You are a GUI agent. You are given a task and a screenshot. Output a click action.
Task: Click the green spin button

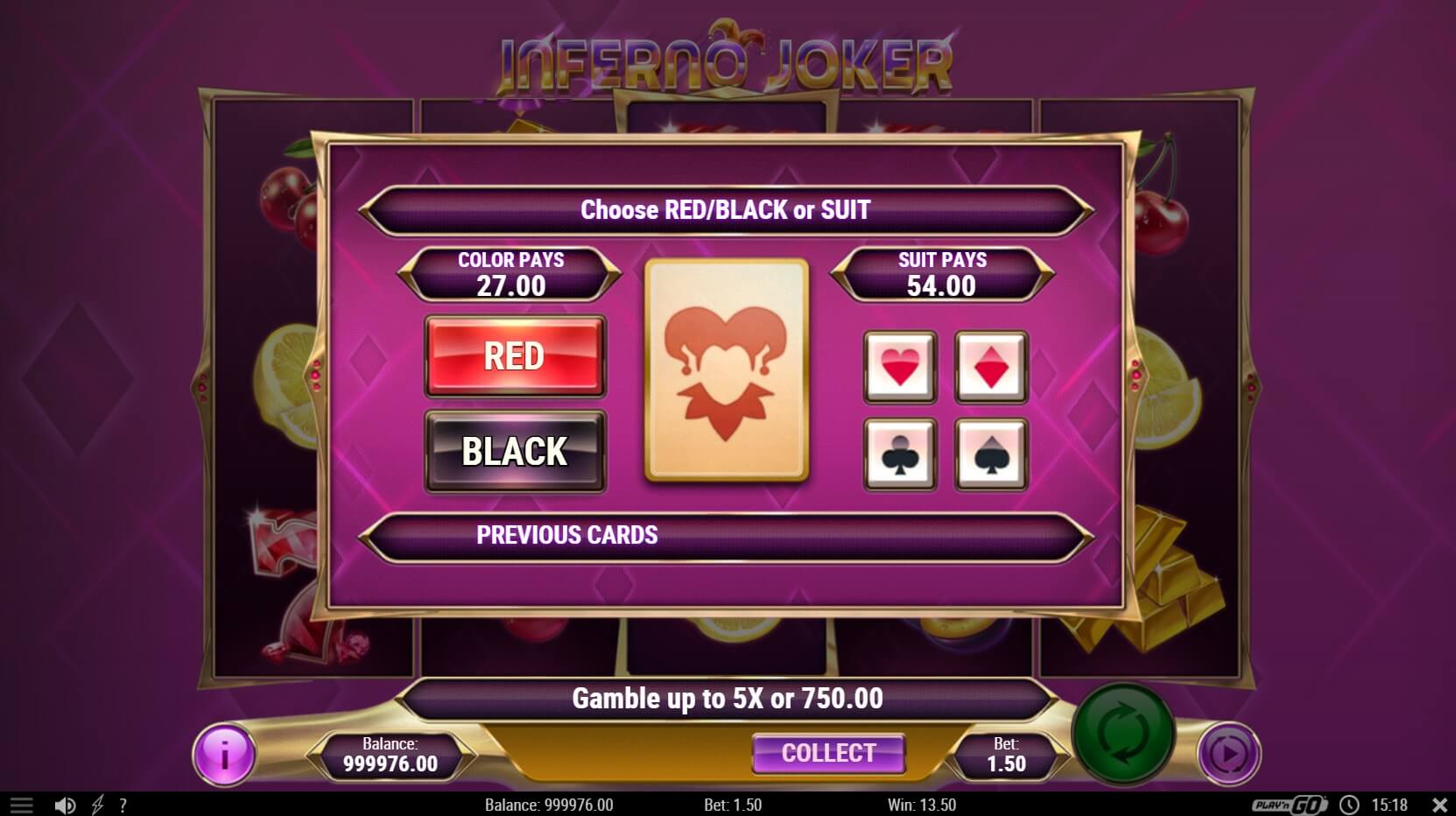click(1123, 734)
